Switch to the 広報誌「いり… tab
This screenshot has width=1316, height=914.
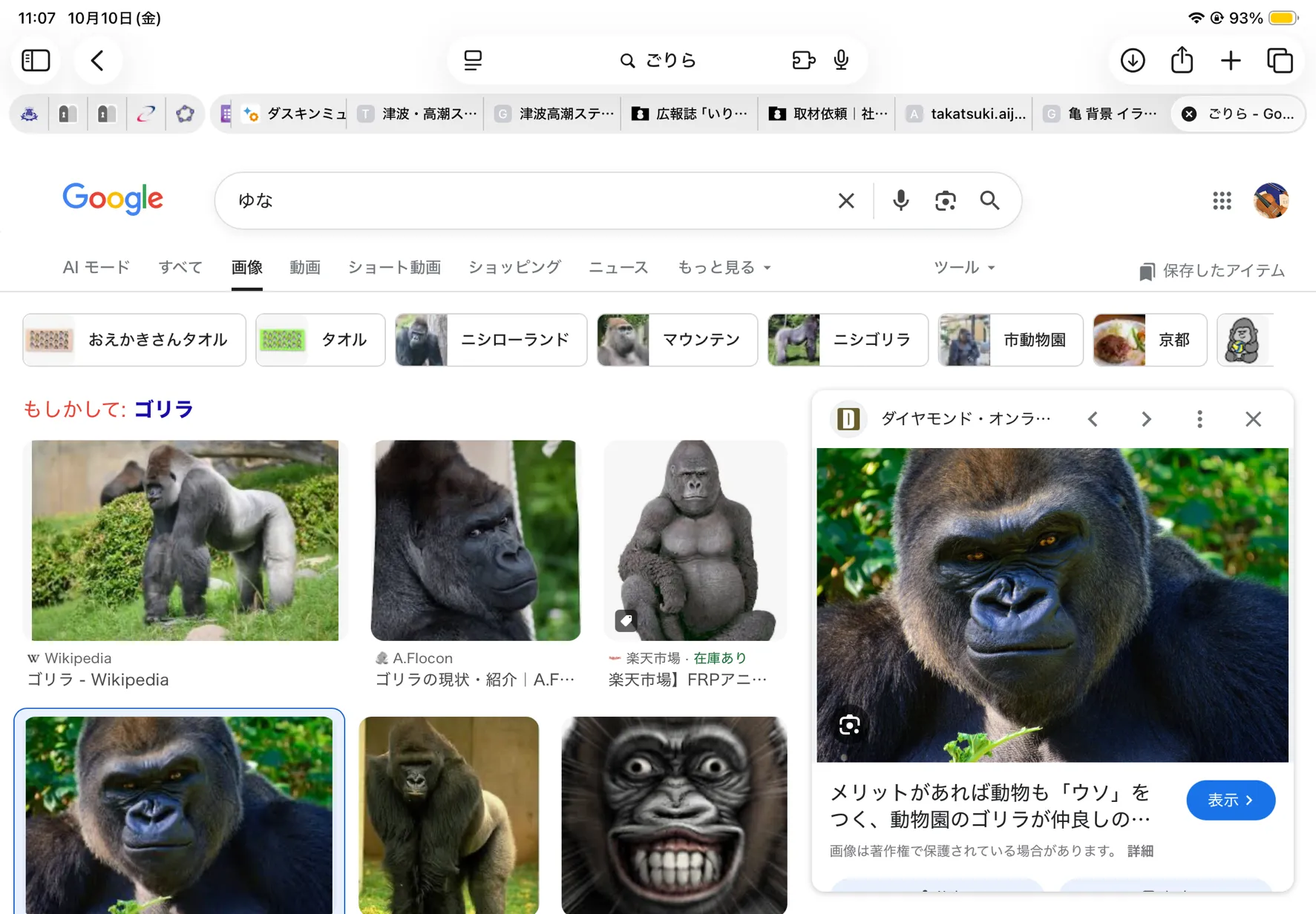click(690, 114)
